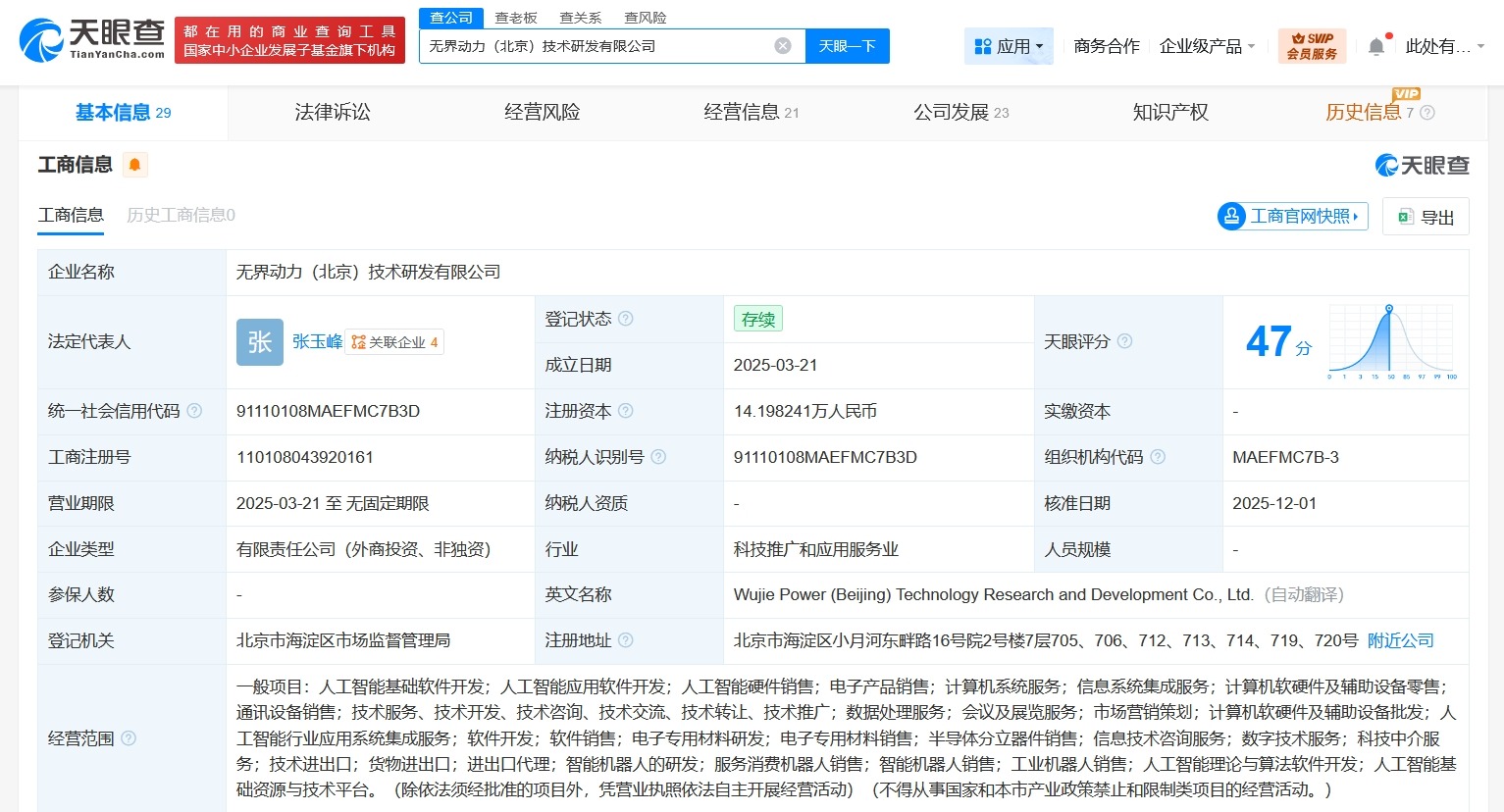
Task: Select the 查风险 search option
Action: coord(645,17)
